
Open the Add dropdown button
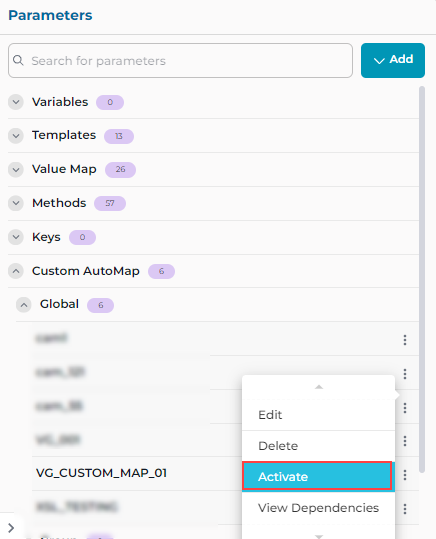(x=393, y=60)
